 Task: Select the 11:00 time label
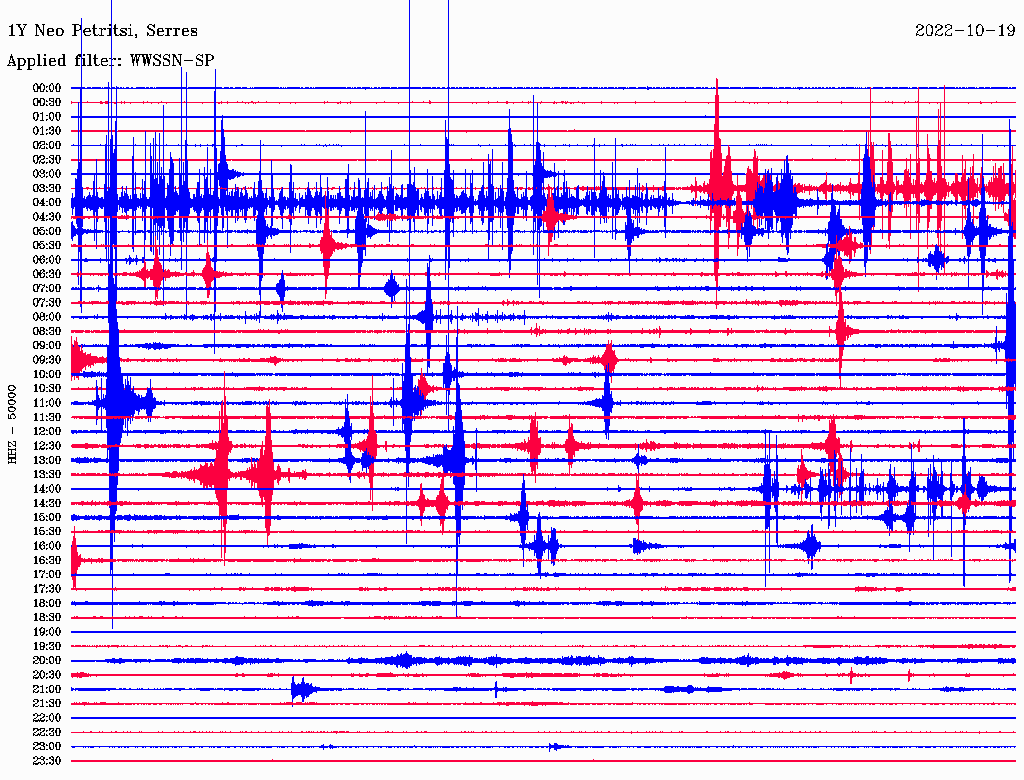click(47, 403)
